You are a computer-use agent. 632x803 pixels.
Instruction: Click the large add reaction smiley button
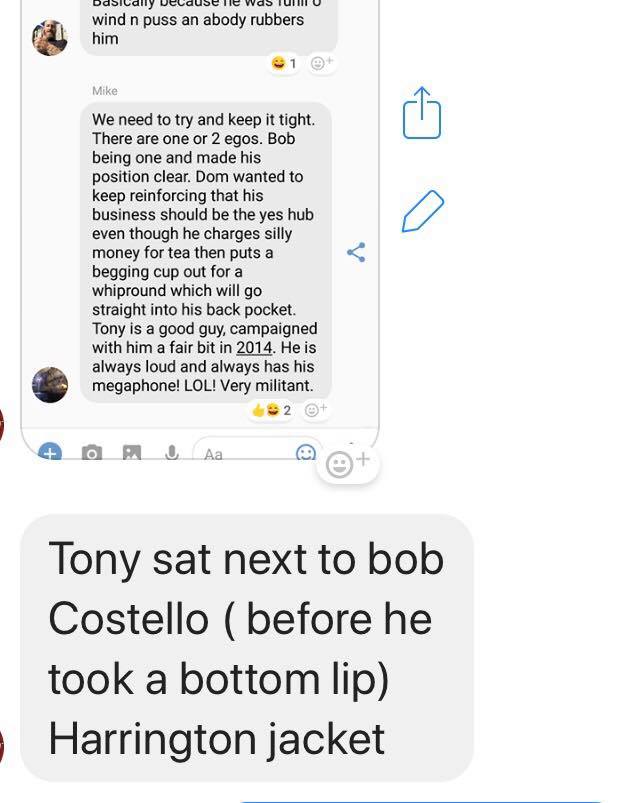pyautogui.click(x=348, y=464)
